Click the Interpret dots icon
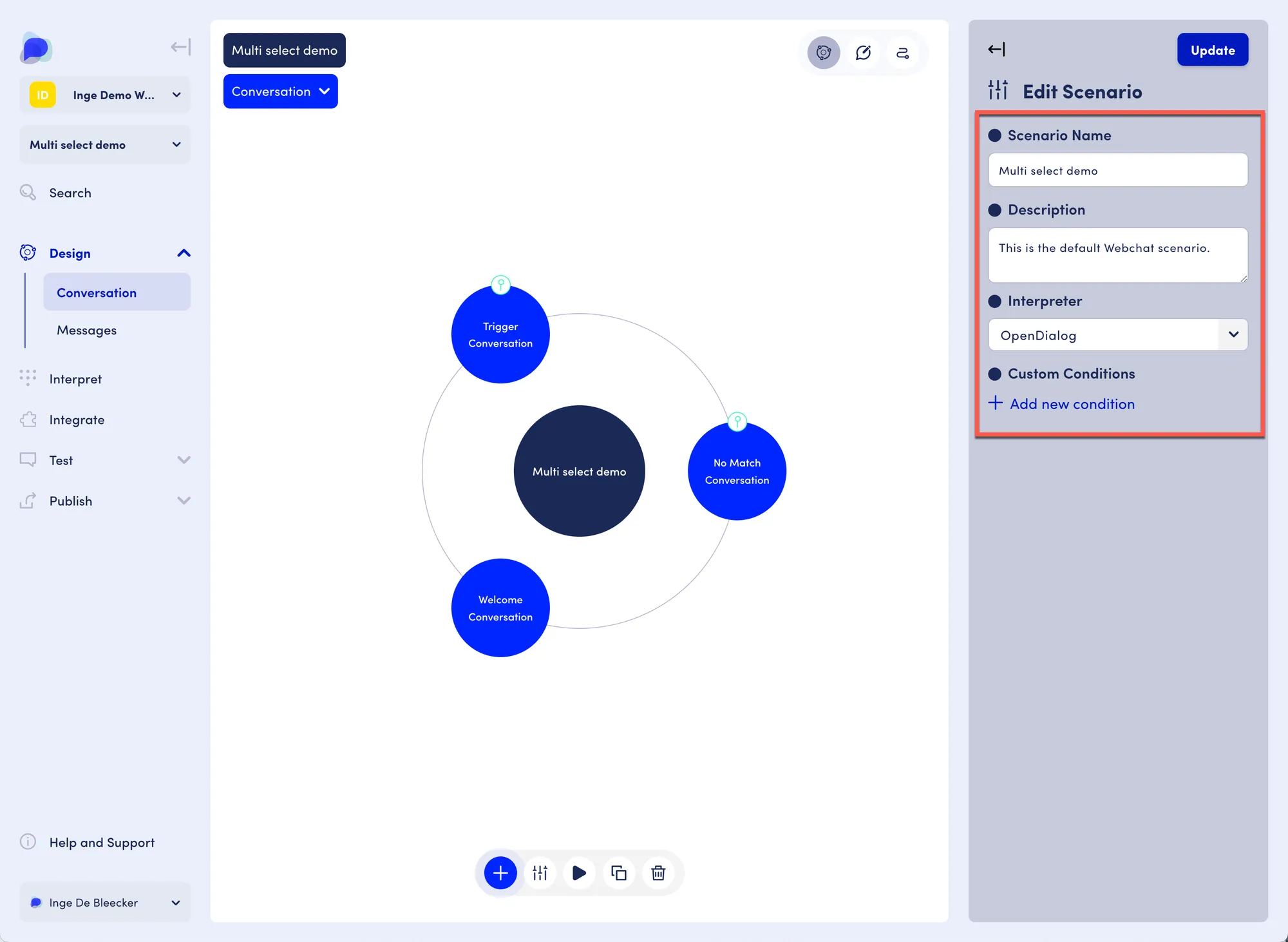1288x942 pixels. click(28, 378)
